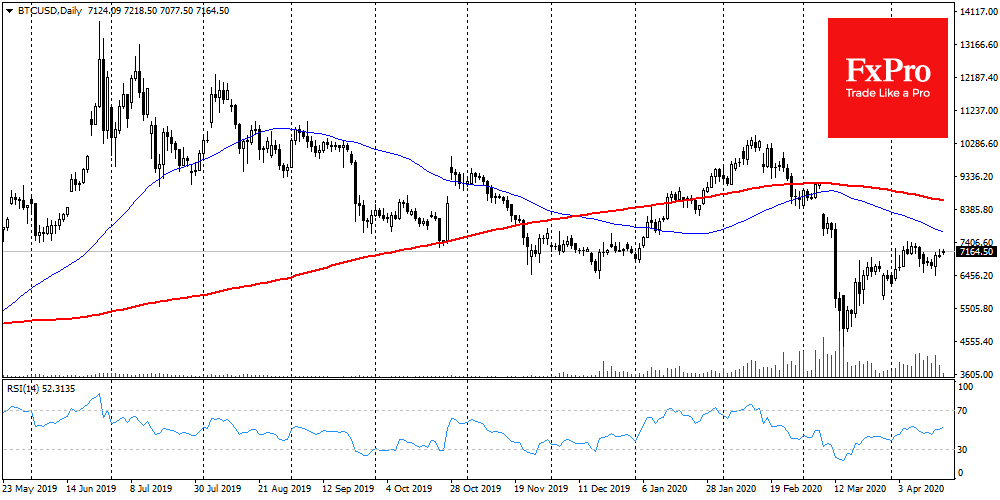The width and height of the screenshot is (1000, 500).
Task: Click price axis value 13166.60
Action: pyautogui.click(x=980, y=45)
